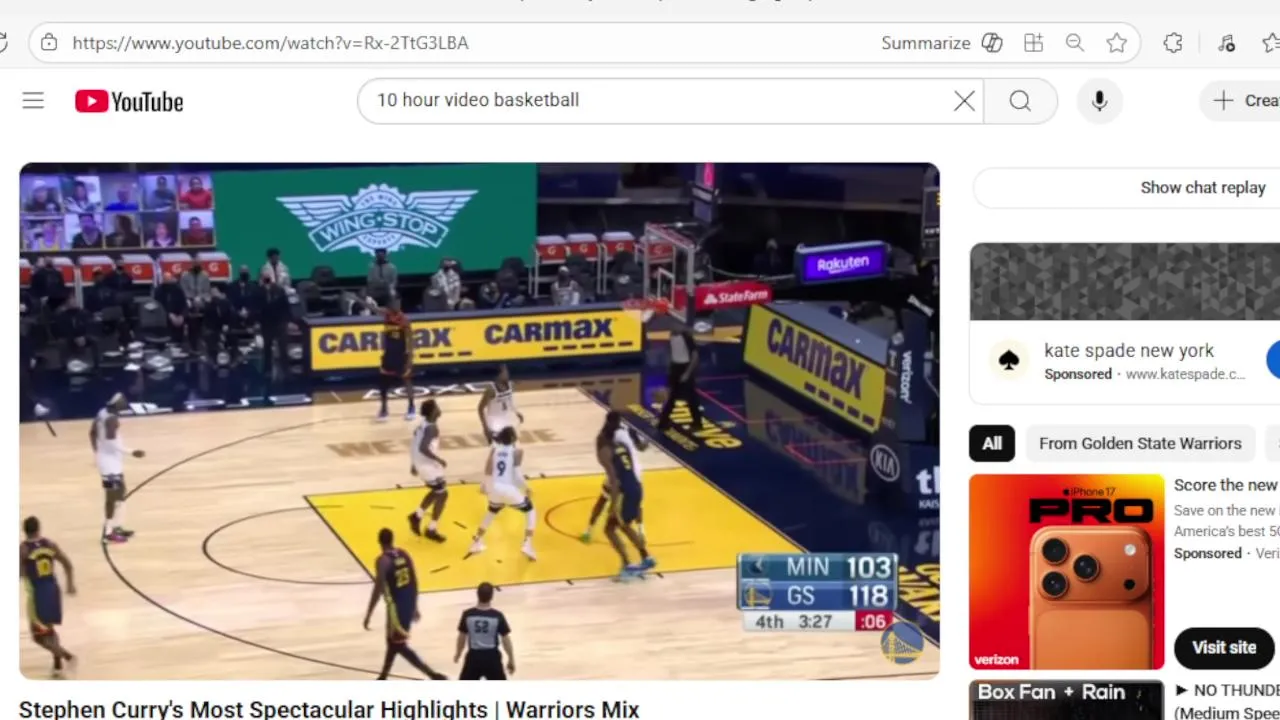Click the Warriors logo watermark in video
Image resolution: width=1280 pixels, height=720 pixels.
point(901,645)
